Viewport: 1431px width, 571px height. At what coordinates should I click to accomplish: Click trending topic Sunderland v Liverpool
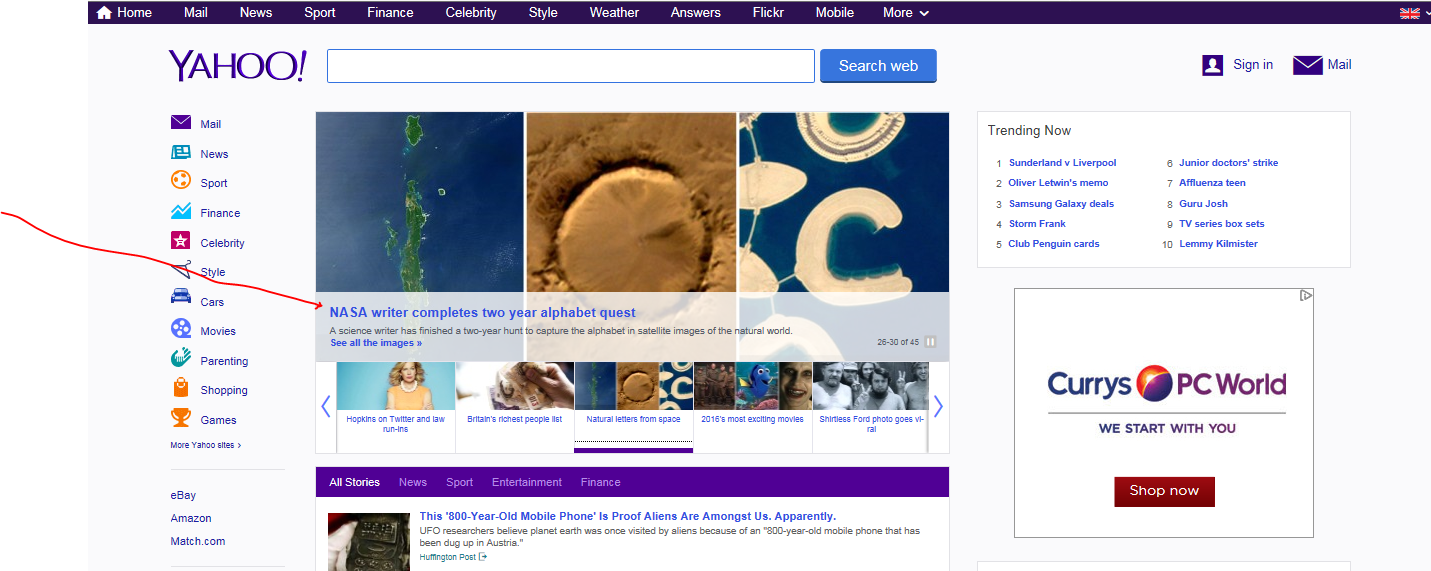[1062, 163]
